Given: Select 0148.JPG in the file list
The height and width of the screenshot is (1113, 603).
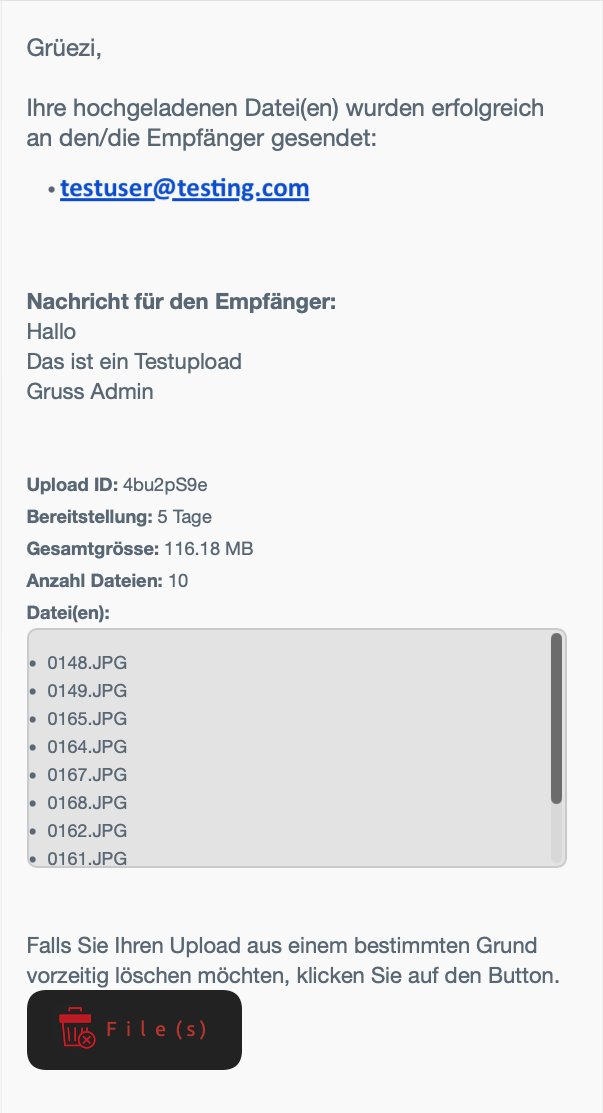Looking at the screenshot, I should coord(87,663).
